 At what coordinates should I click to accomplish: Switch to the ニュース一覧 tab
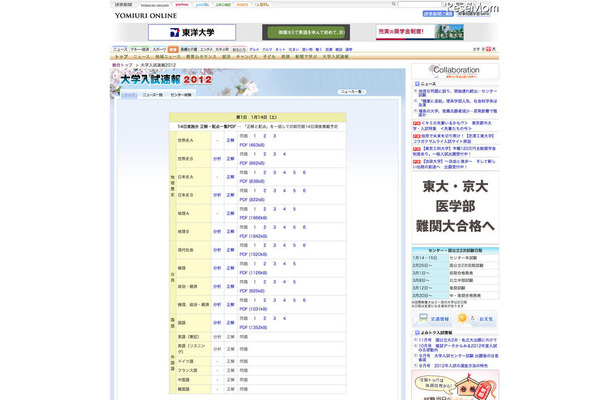(152, 95)
